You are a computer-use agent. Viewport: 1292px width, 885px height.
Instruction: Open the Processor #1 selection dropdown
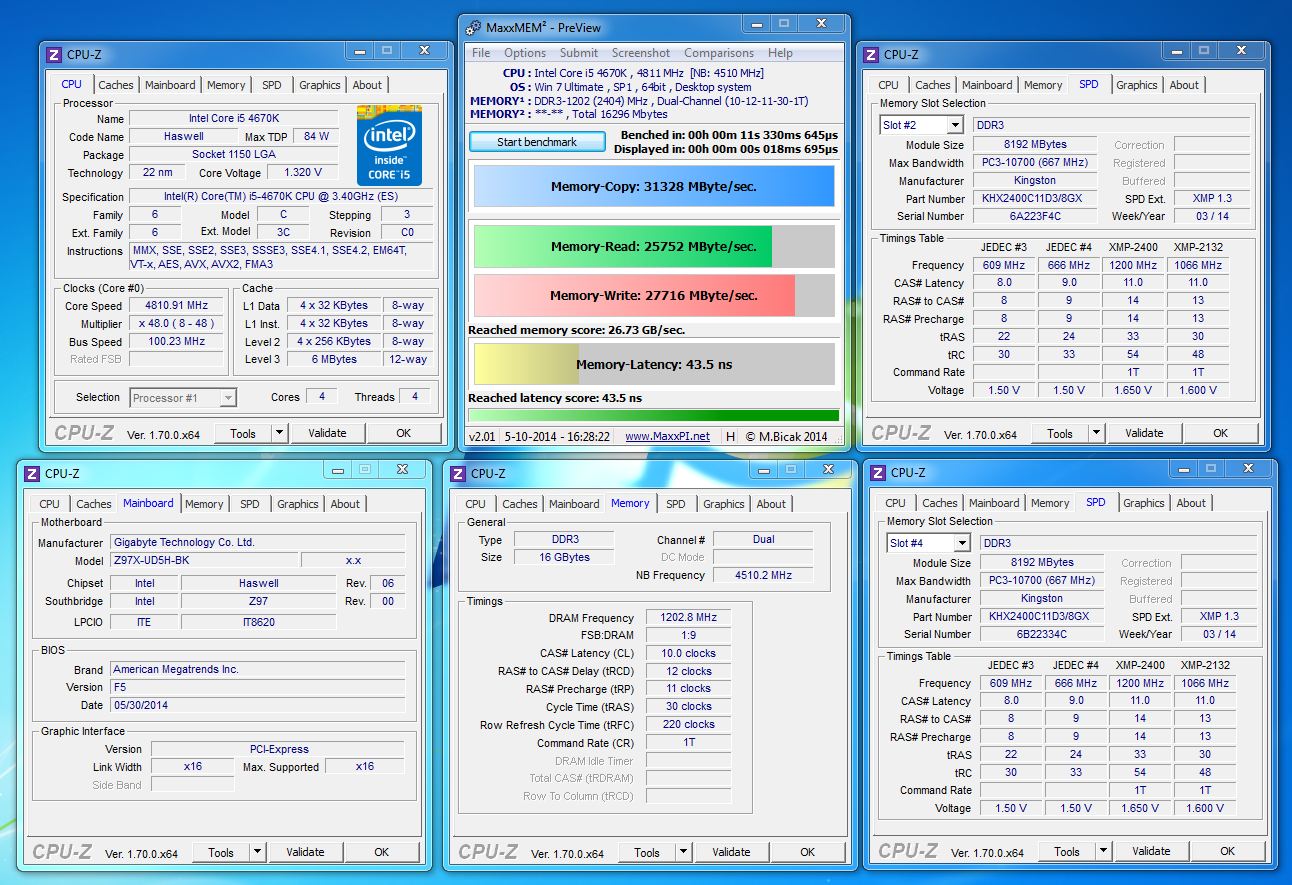pyautogui.click(x=227, y=398)
